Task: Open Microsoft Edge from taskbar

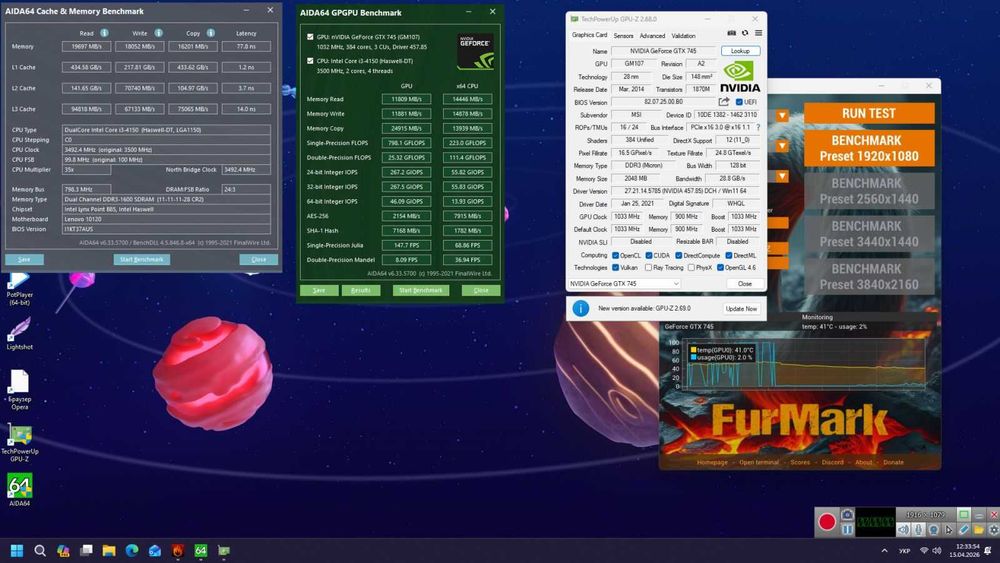Action: [132, 550]
